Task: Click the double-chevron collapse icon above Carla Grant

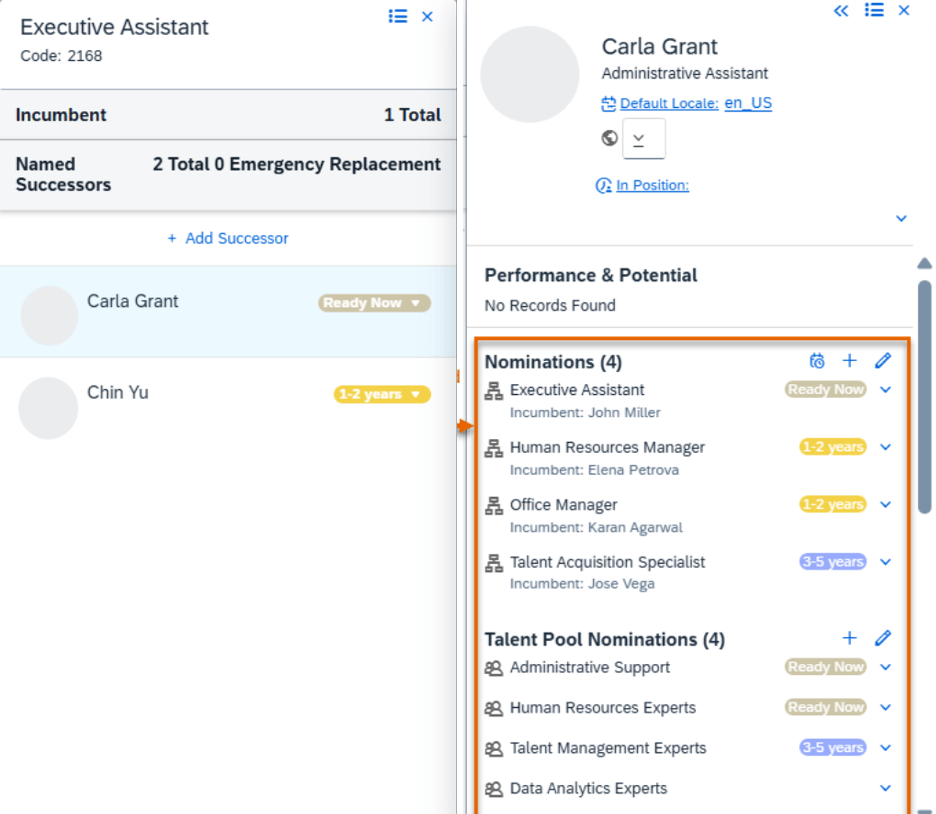Action: coord(841,10)
